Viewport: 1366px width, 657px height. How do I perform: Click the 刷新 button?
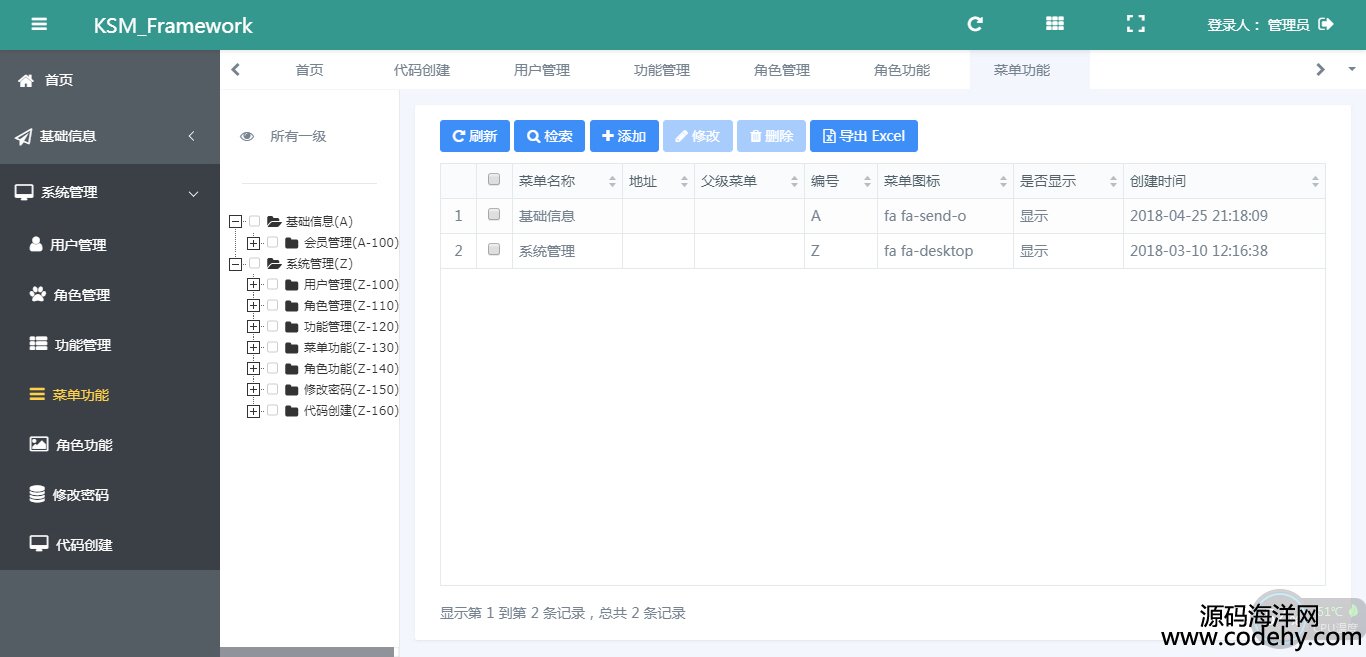point(475,136)
